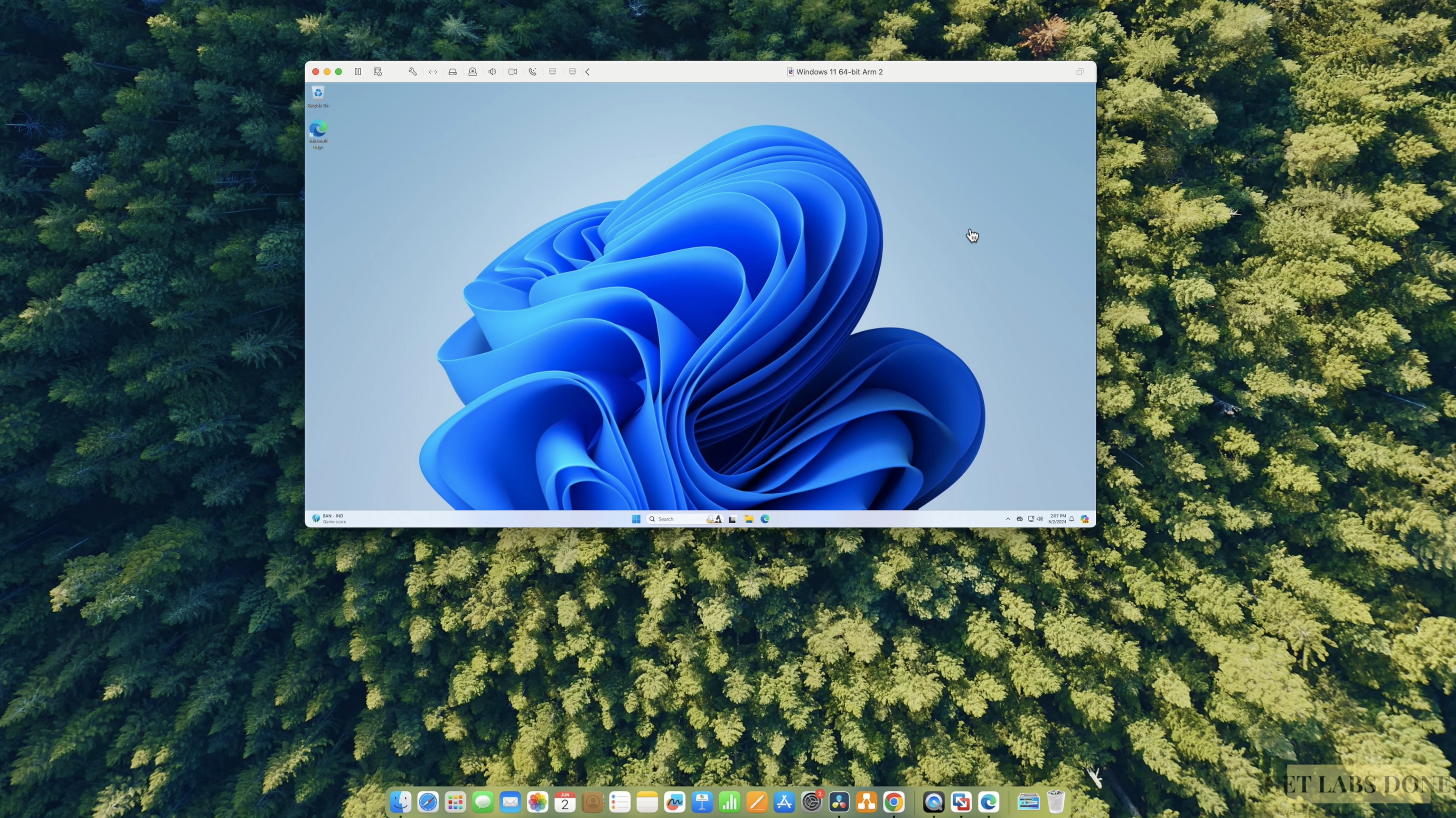
Task: Open DaVinci Resolve from the Dock
Action: tap(839, 802)
